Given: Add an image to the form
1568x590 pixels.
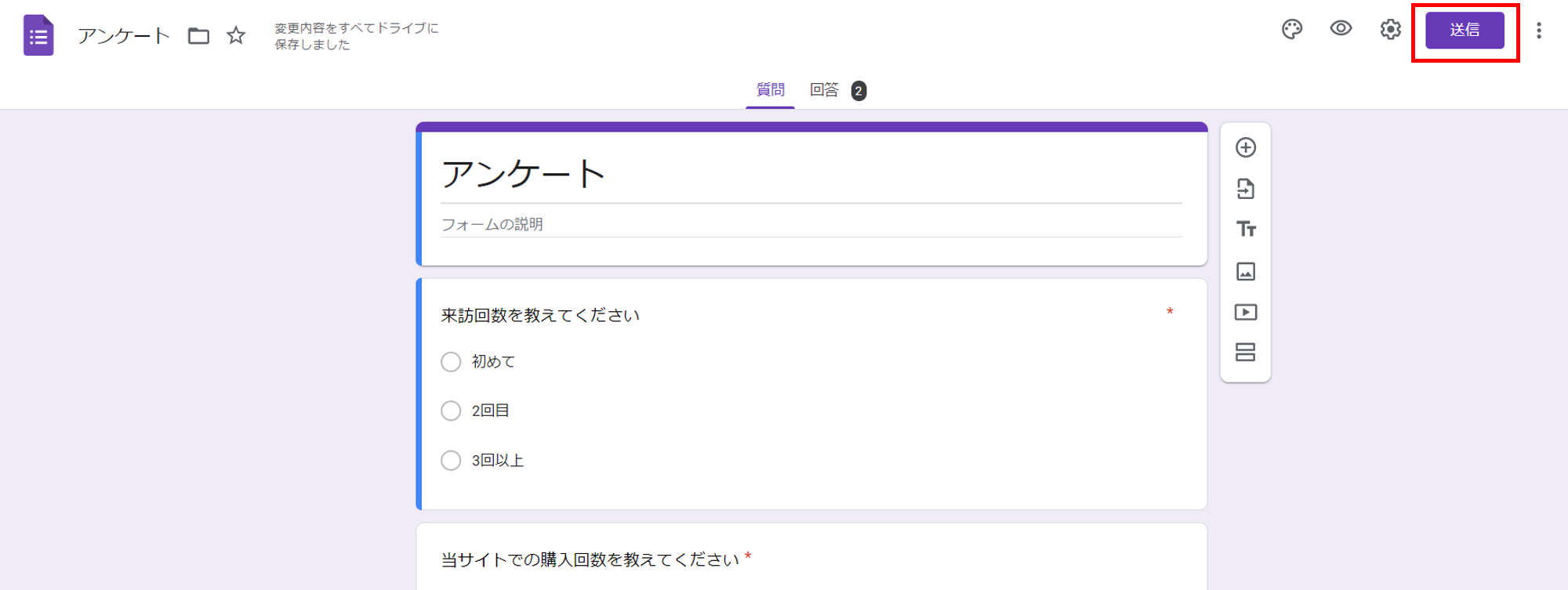Looking at the screenshot, I should coord(1246,271).
